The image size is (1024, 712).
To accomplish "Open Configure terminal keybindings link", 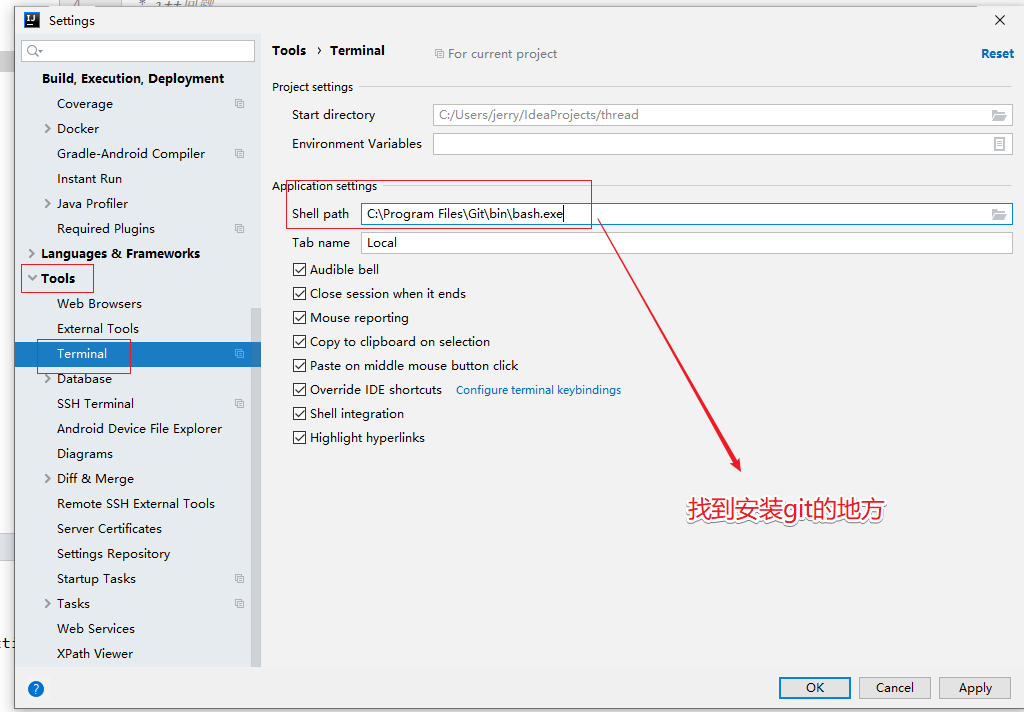I will pos(538,390).
